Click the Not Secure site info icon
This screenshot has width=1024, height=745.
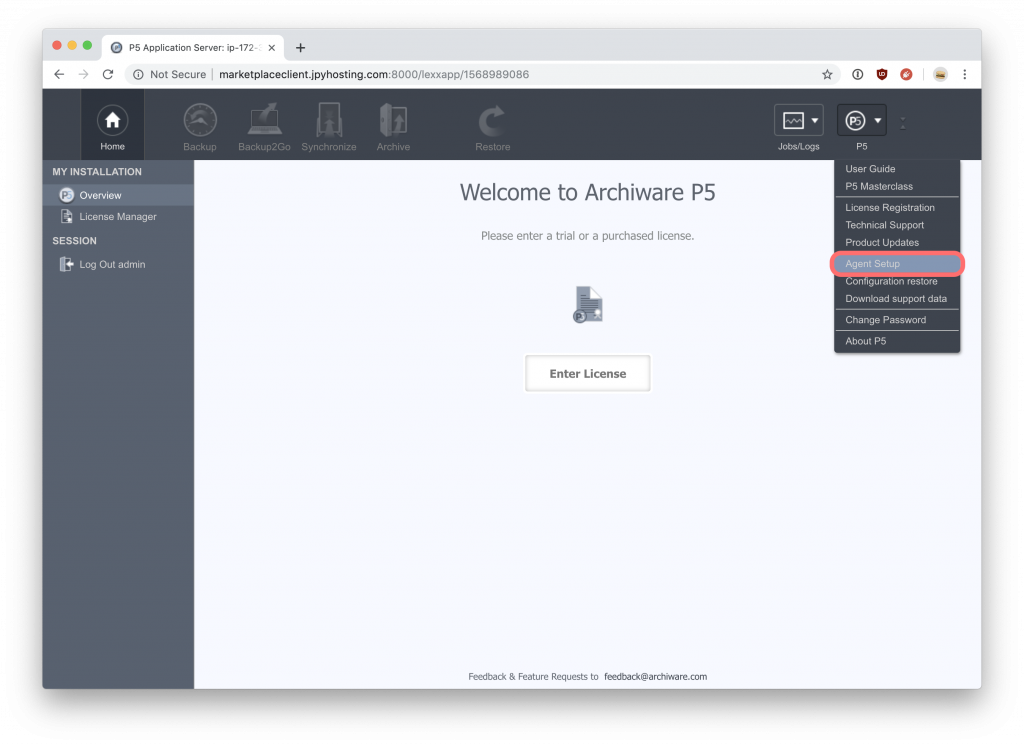click(138, 74)
